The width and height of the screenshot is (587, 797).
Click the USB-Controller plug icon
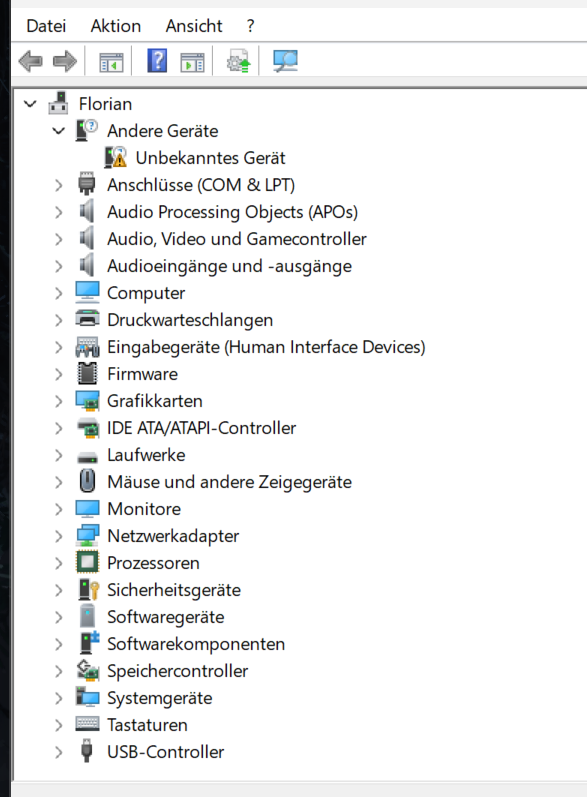[87, 751]
